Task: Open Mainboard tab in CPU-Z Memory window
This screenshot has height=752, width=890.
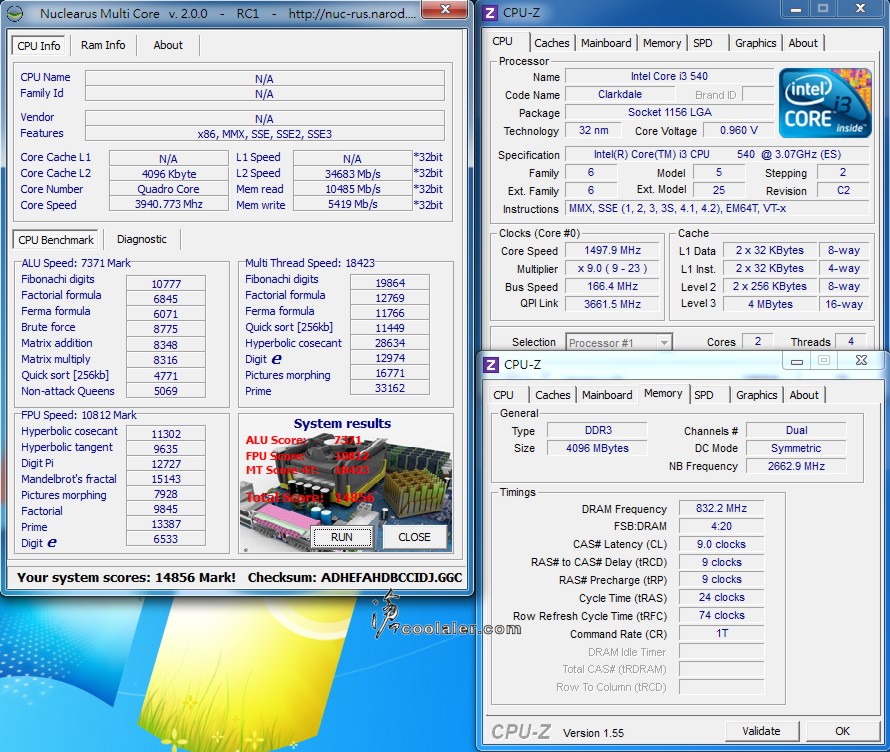Action: click(x=607, y=395)
